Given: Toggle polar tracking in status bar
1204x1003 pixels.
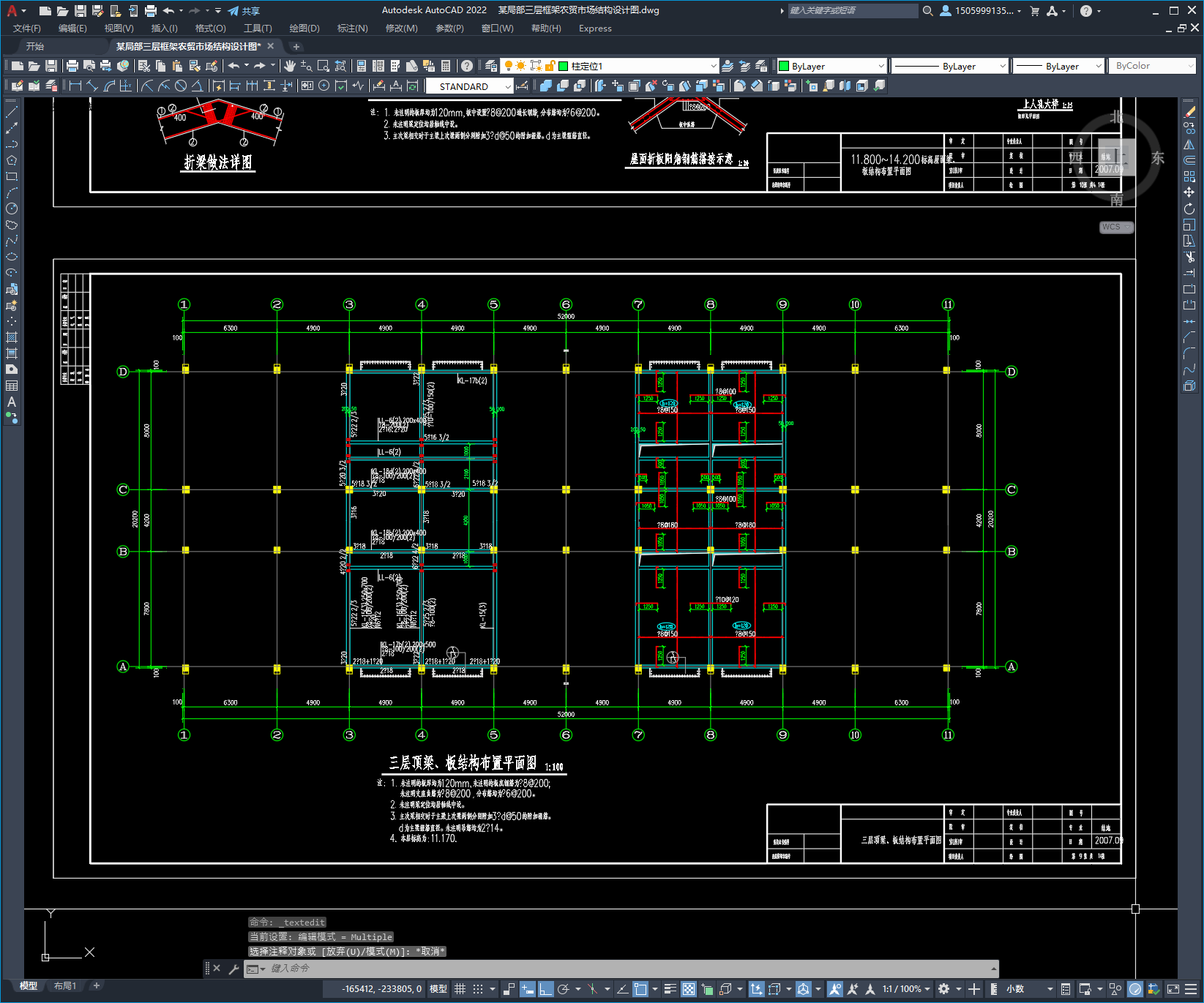Looking at the screenshot, I should tap(564, 989).
